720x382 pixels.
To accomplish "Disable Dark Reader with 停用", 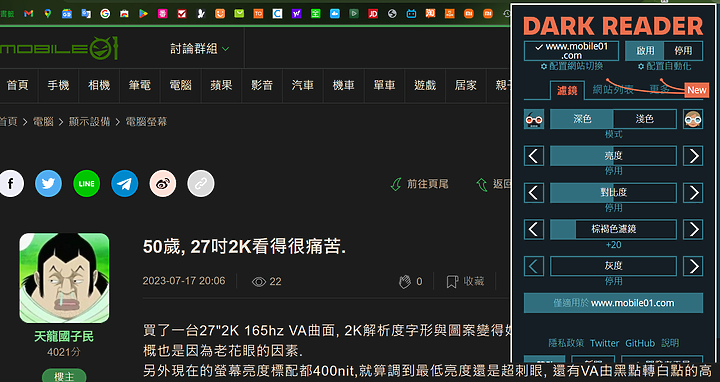I will click(x=683, y=51).
